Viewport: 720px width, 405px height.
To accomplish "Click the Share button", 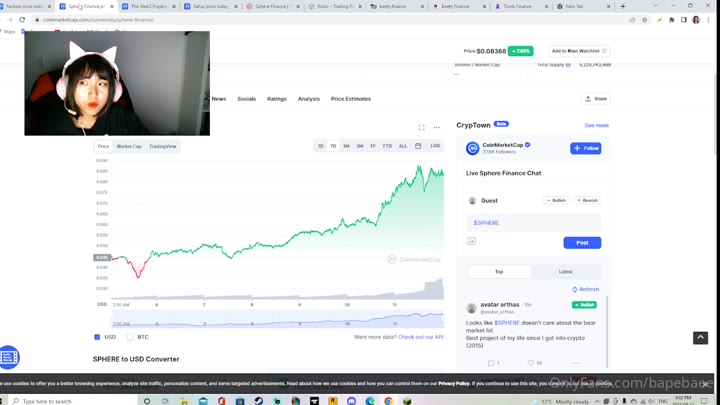I will [x=596, y=99].
